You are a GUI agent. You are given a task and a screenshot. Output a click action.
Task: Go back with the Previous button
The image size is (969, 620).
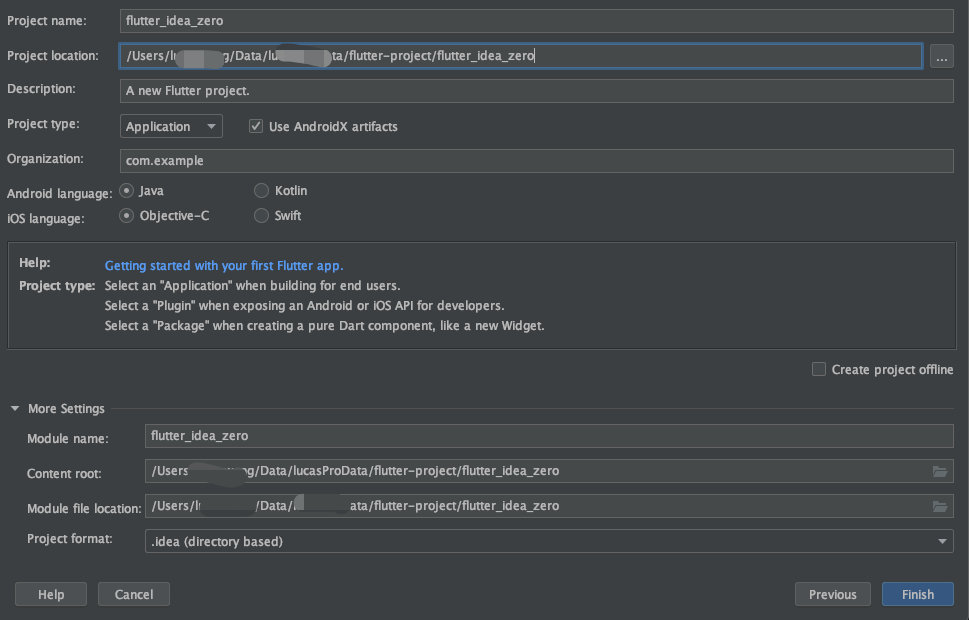coord(832,594)
